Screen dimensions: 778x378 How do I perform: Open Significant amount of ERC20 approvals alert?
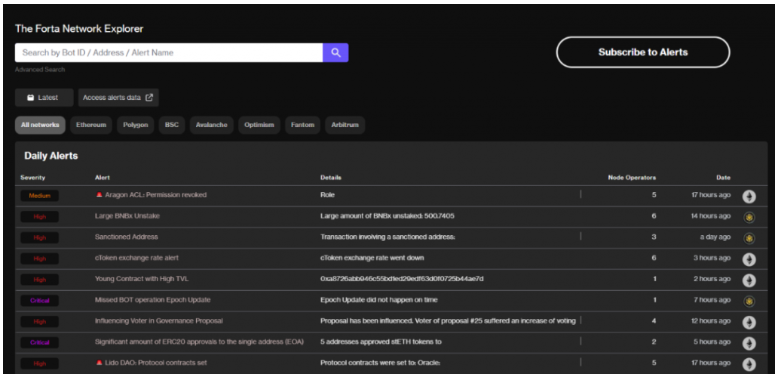tap(199, 342)
